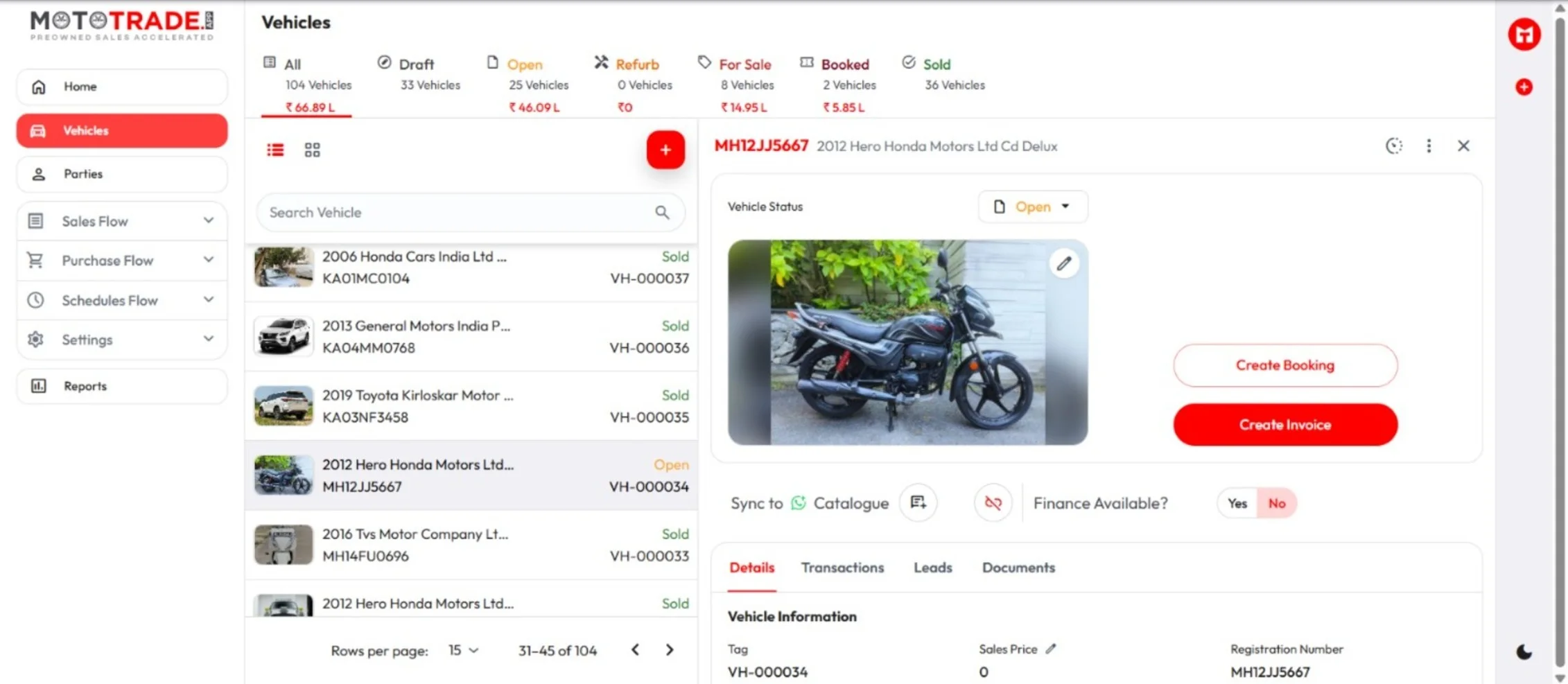The width and height of the screenshot is (1568, 684).
Task: Click the Search Vehicle input field
Action: point(471,212)
